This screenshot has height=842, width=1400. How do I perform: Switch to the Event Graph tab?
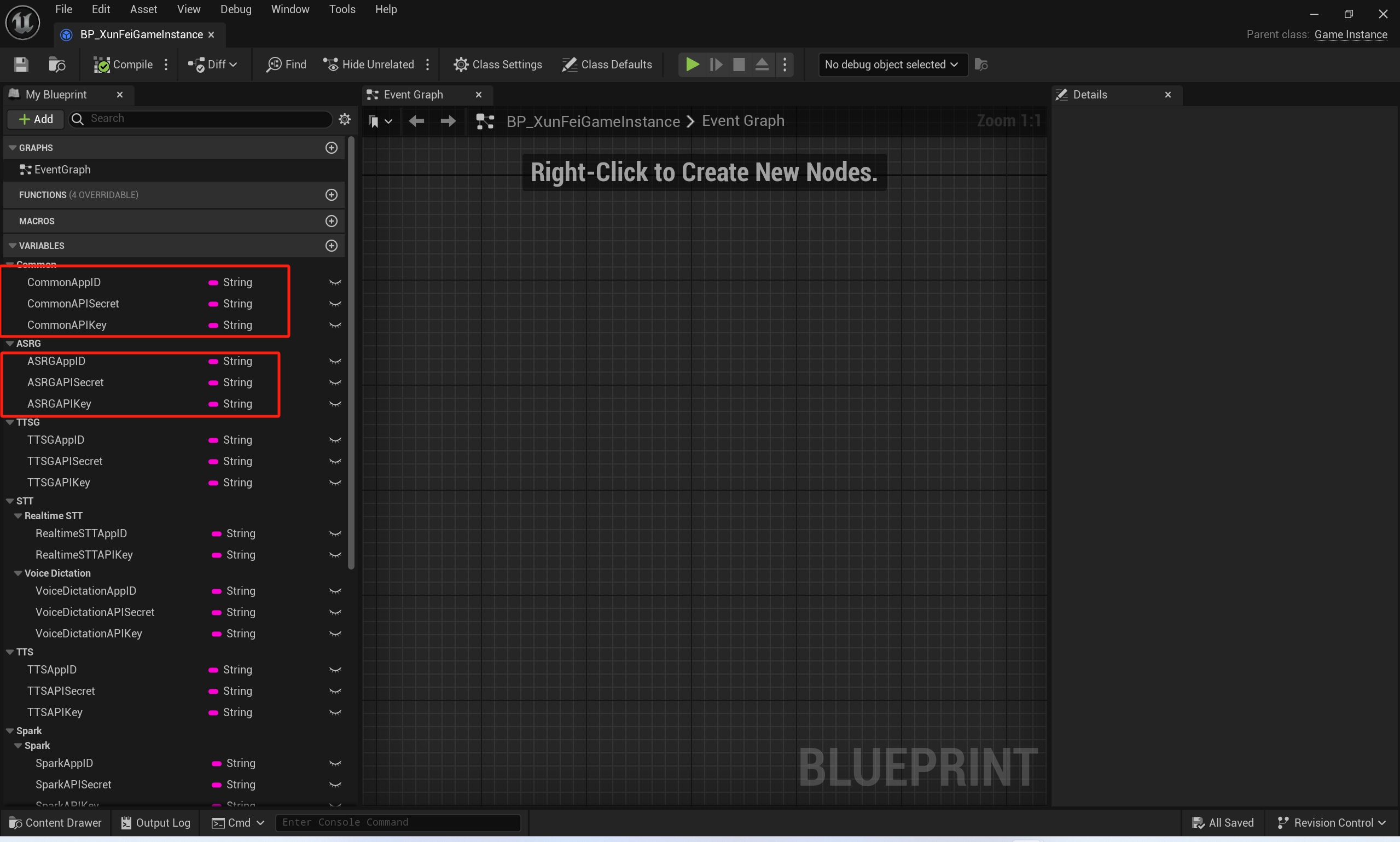(x=413, y=95)
